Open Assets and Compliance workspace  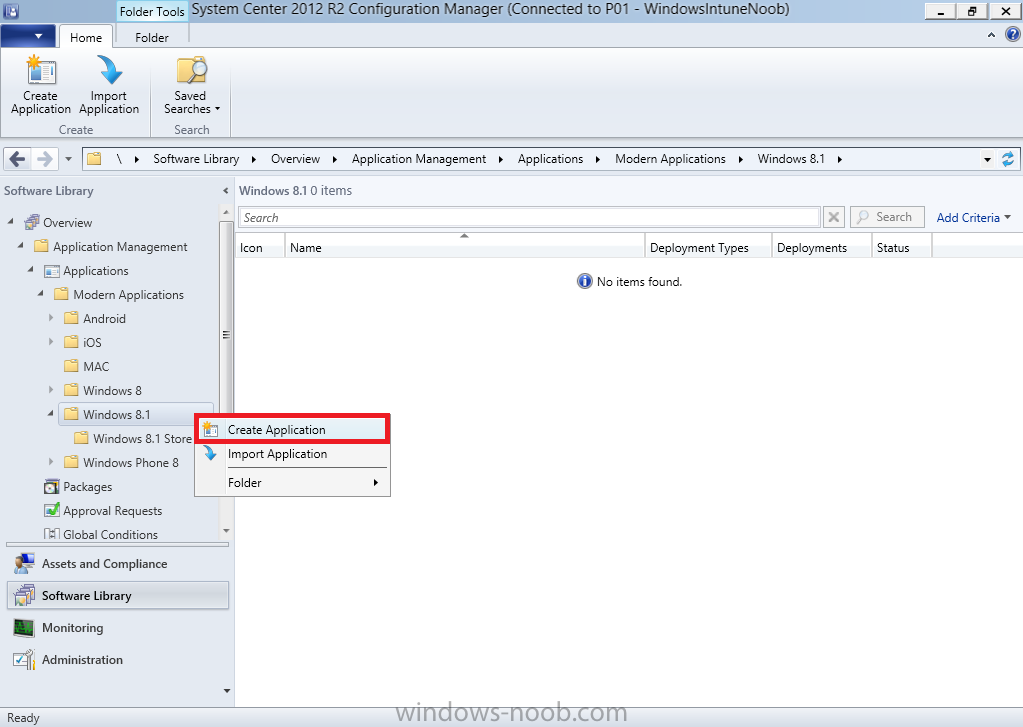point(117,564)
